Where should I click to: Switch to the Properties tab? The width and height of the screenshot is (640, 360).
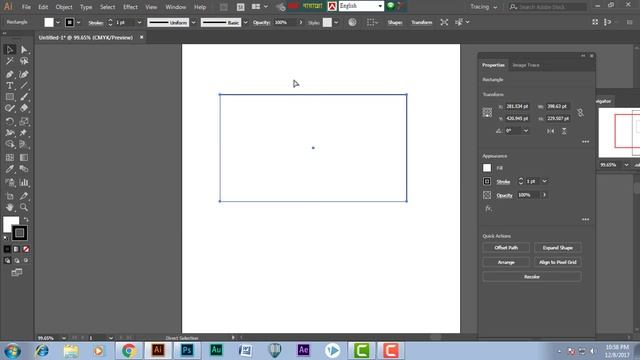pos(493,65)
